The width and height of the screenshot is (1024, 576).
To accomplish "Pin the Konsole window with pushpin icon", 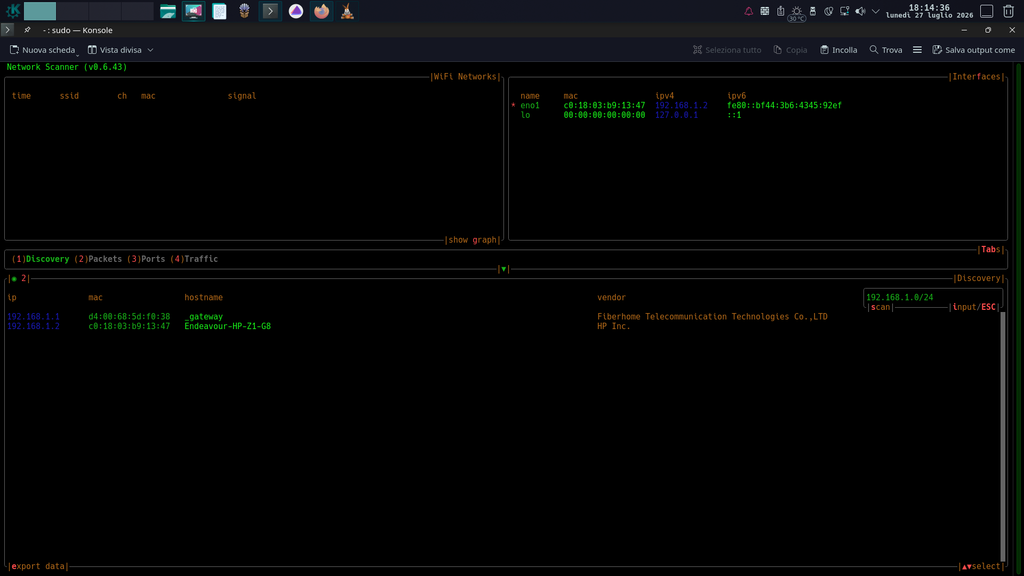I will (x=27, y=30).
